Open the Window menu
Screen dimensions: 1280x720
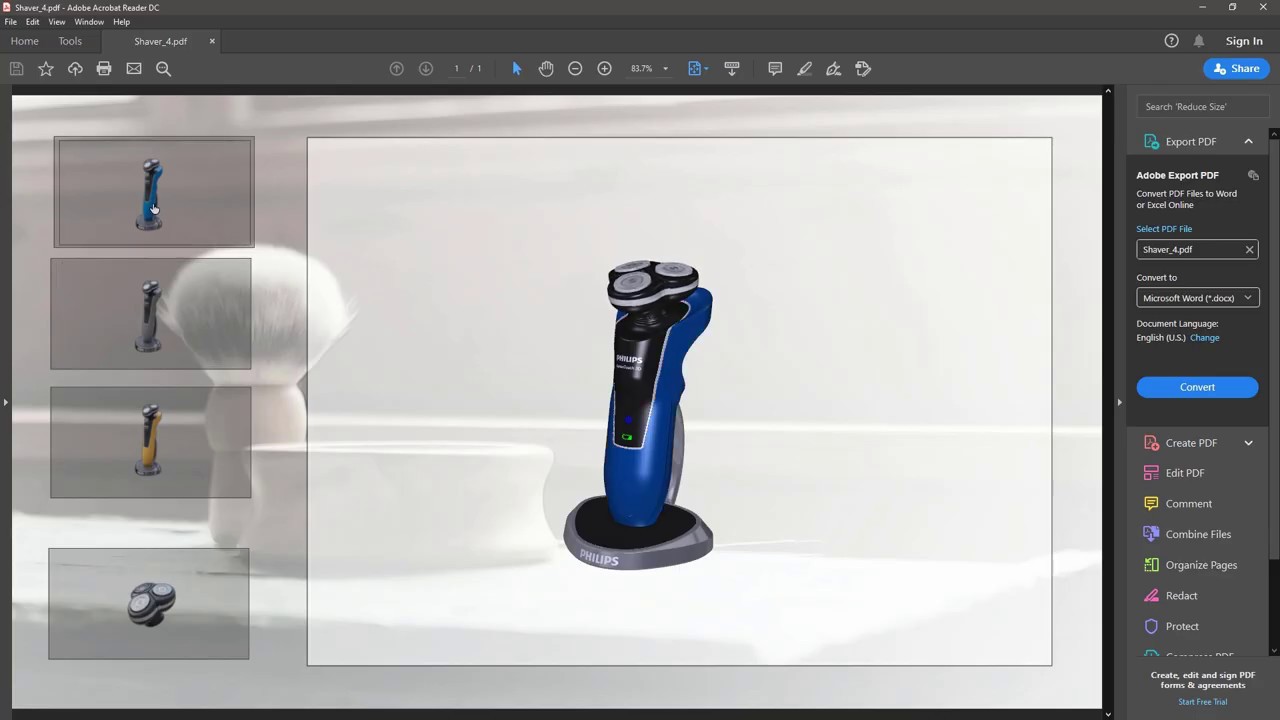tap(89, 22)
